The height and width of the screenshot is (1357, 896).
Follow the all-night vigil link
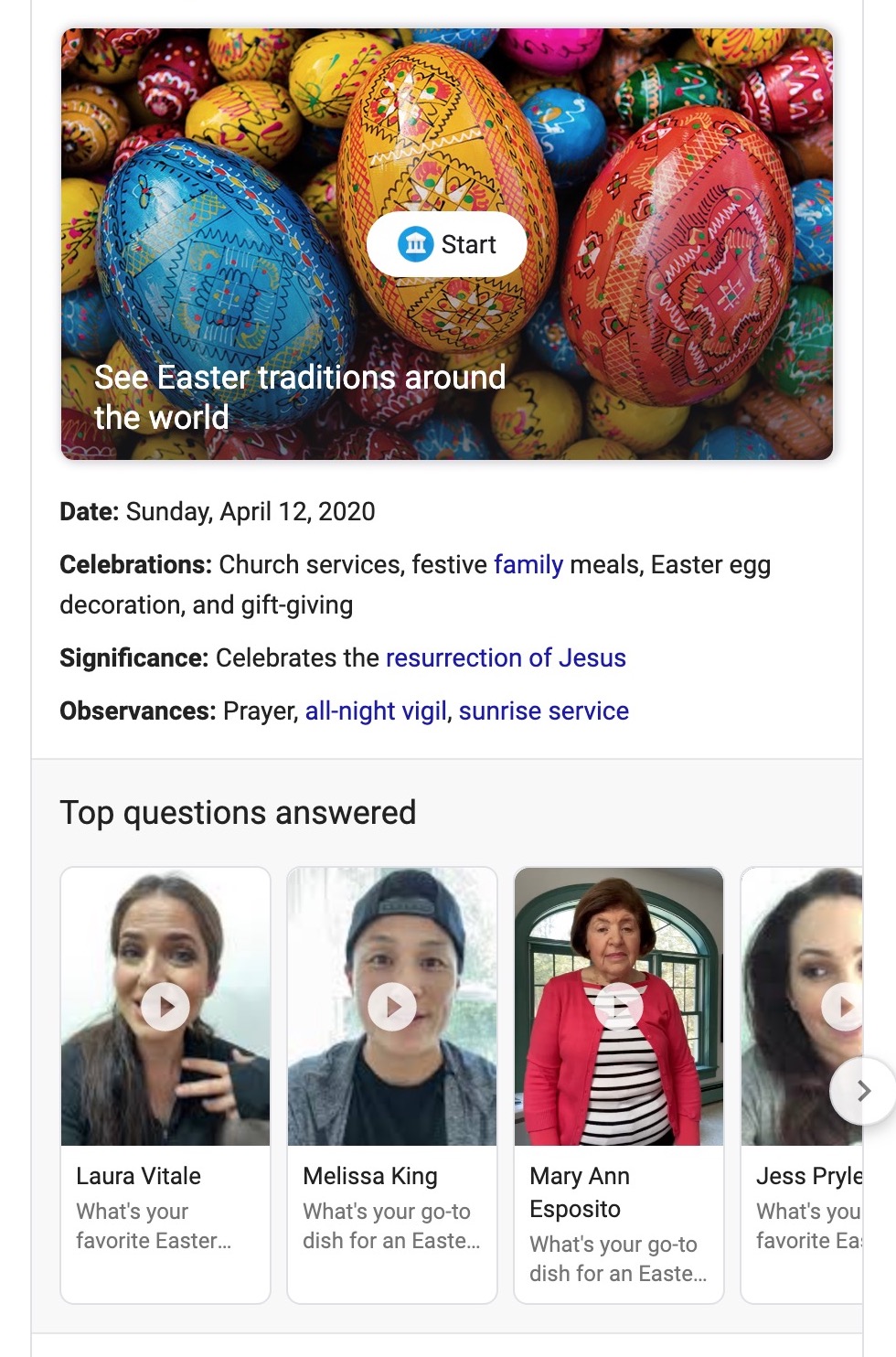pos(378,711)
